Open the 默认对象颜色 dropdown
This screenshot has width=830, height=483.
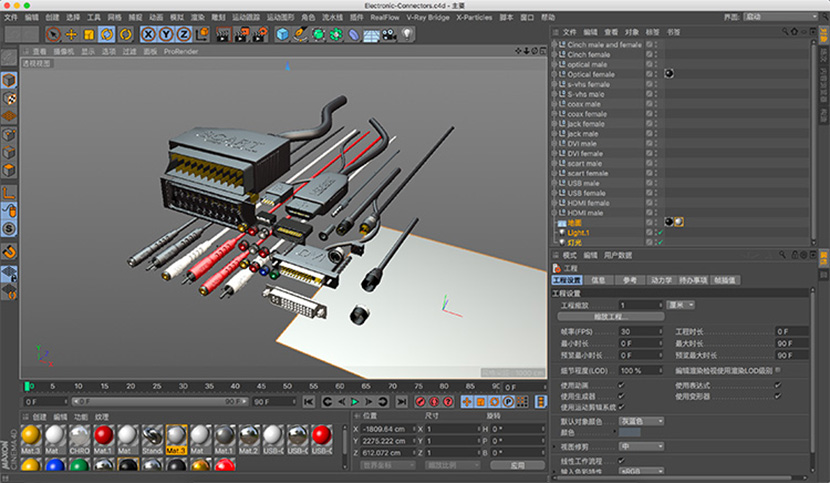pyautogui.click(x=642, y=420)
